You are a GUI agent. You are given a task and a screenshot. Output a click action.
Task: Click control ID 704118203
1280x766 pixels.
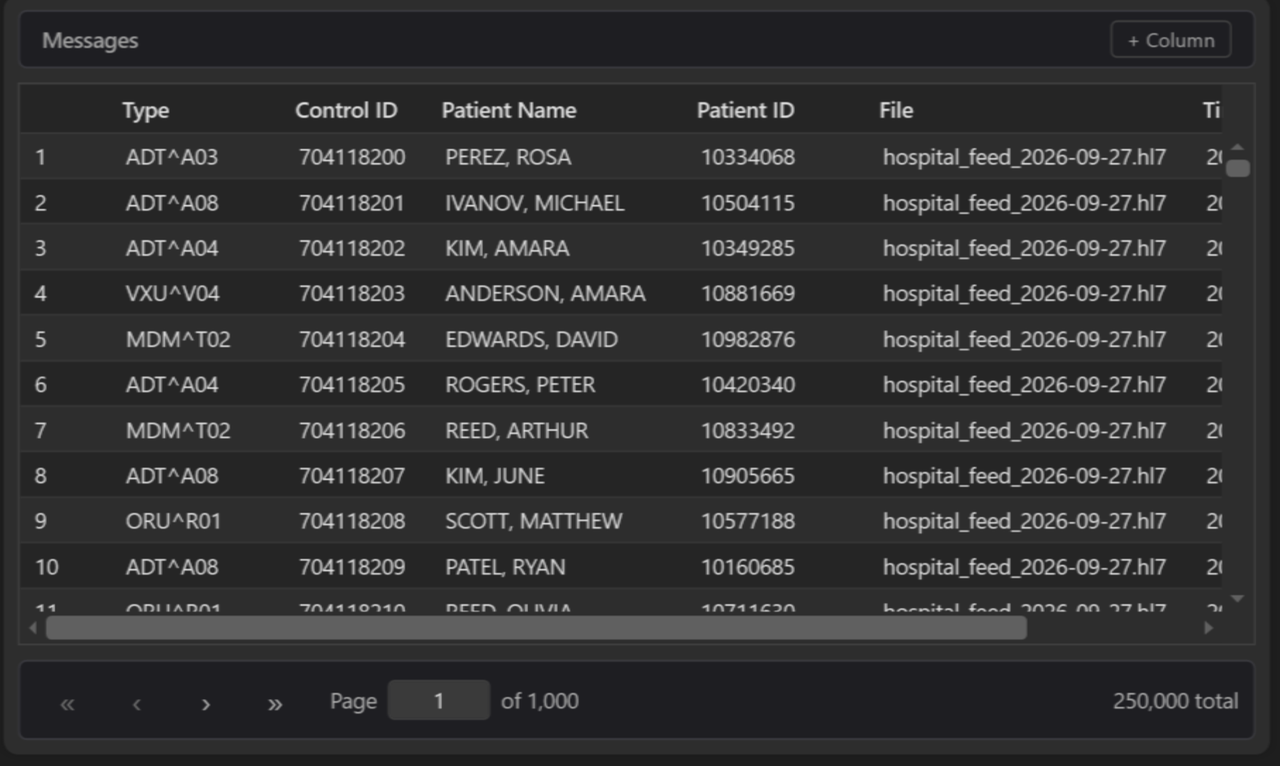pyautogui.click(x=352, y=294)
